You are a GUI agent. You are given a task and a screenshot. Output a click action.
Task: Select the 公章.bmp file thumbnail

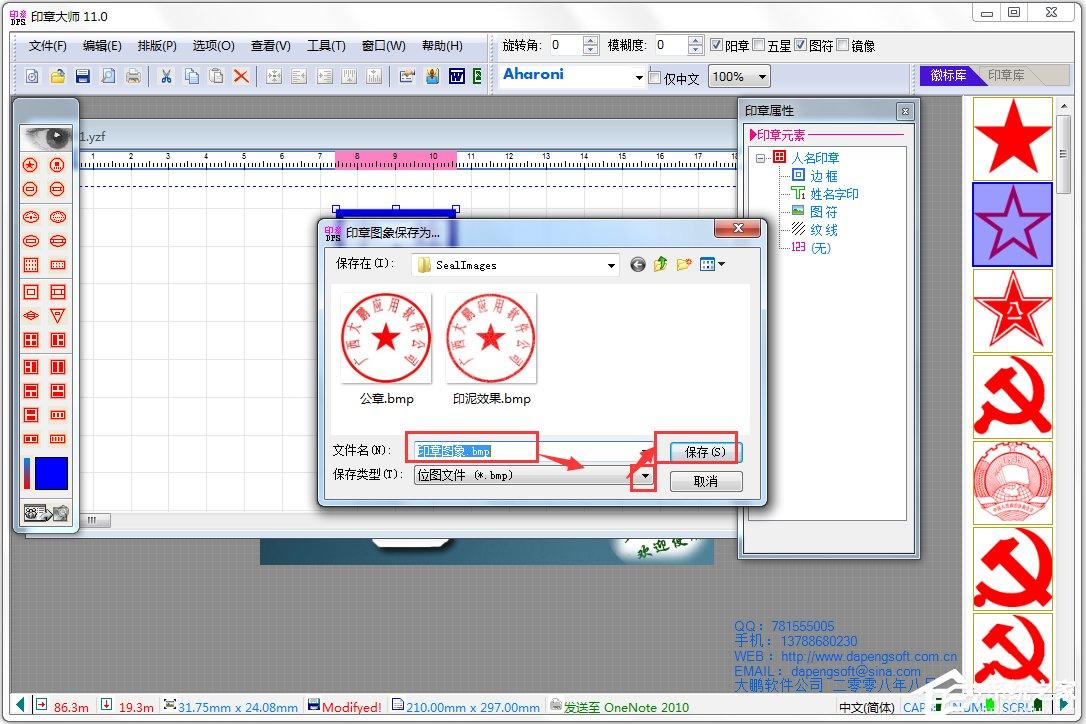pyautogui.click(x=386, y=338)
